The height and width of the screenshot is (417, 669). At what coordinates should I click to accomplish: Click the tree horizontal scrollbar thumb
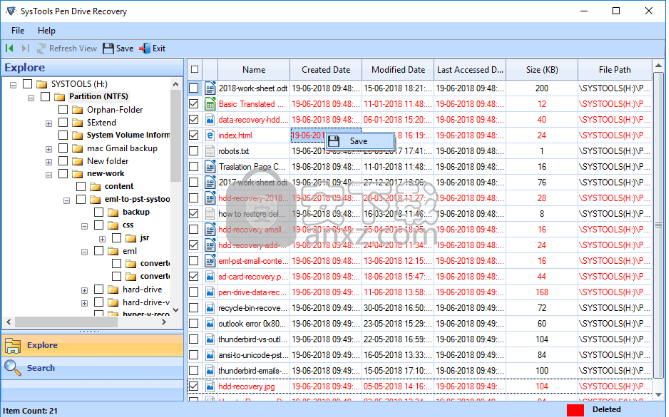(x=66, y=322)
